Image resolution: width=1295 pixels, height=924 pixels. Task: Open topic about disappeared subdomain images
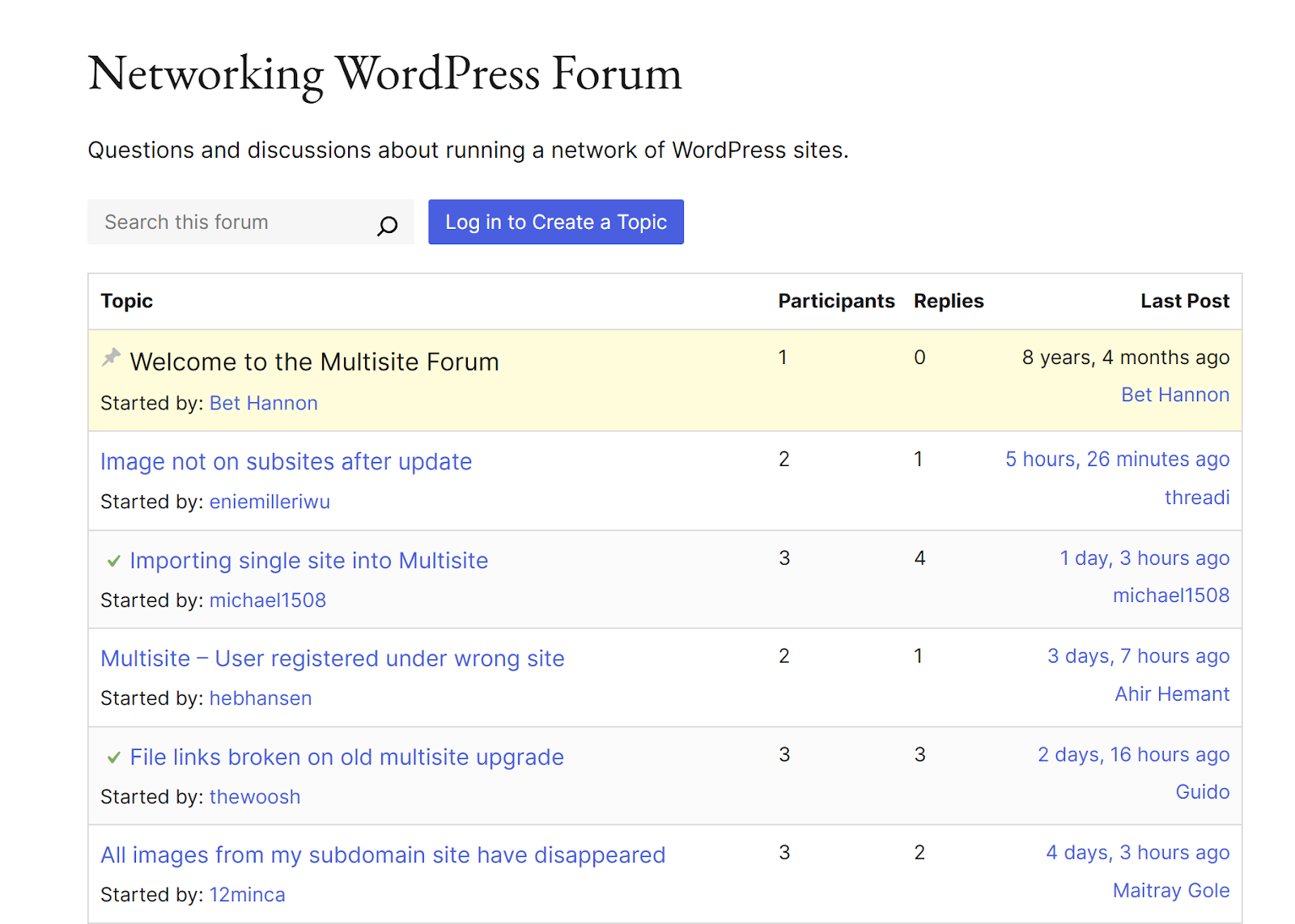(x=383, y=854)
